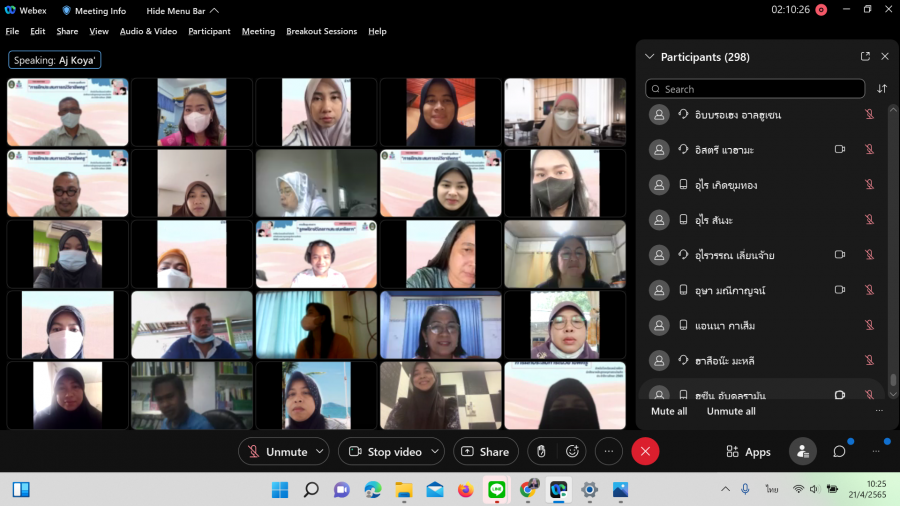This screenshot has height=506, width=900.
Task: Click the red leave meeting button
Action: point(645,452)
